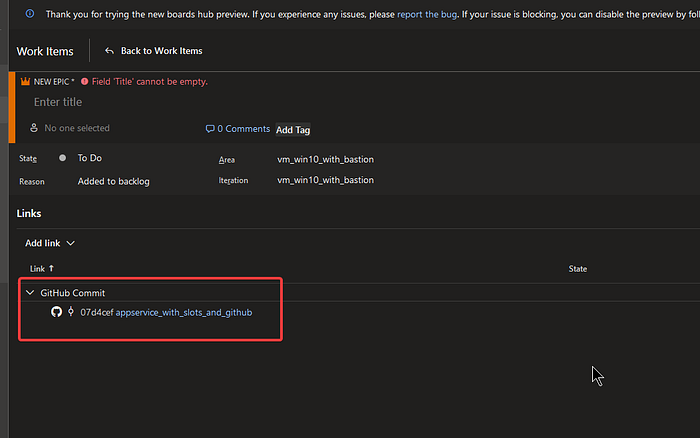
Task: Open the Add link dropdown
Action: [x=50, y=243]
